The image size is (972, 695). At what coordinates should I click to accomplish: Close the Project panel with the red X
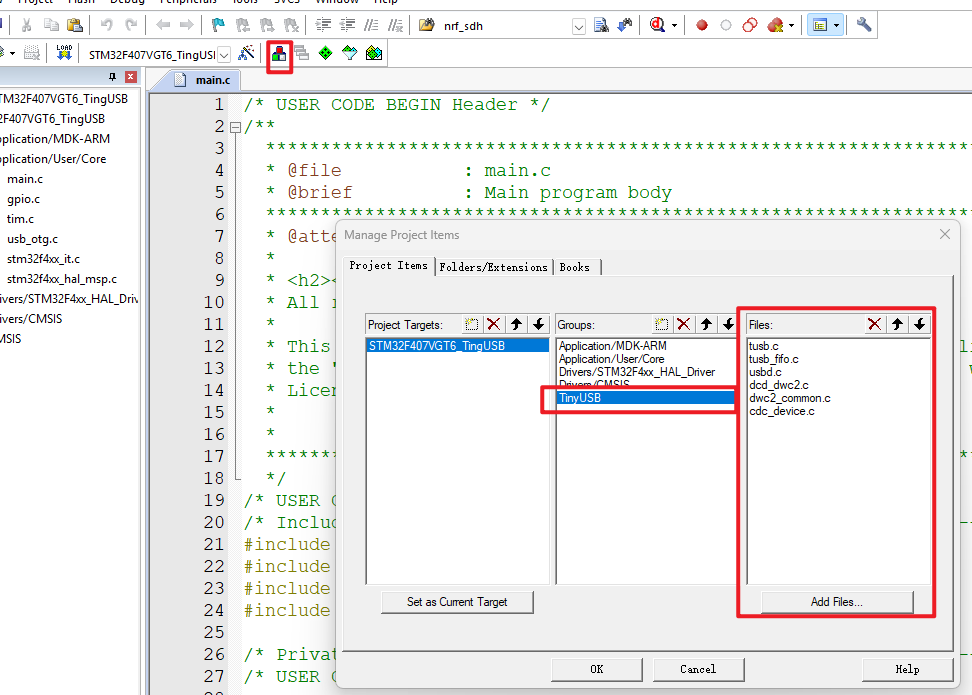(131, 77)
